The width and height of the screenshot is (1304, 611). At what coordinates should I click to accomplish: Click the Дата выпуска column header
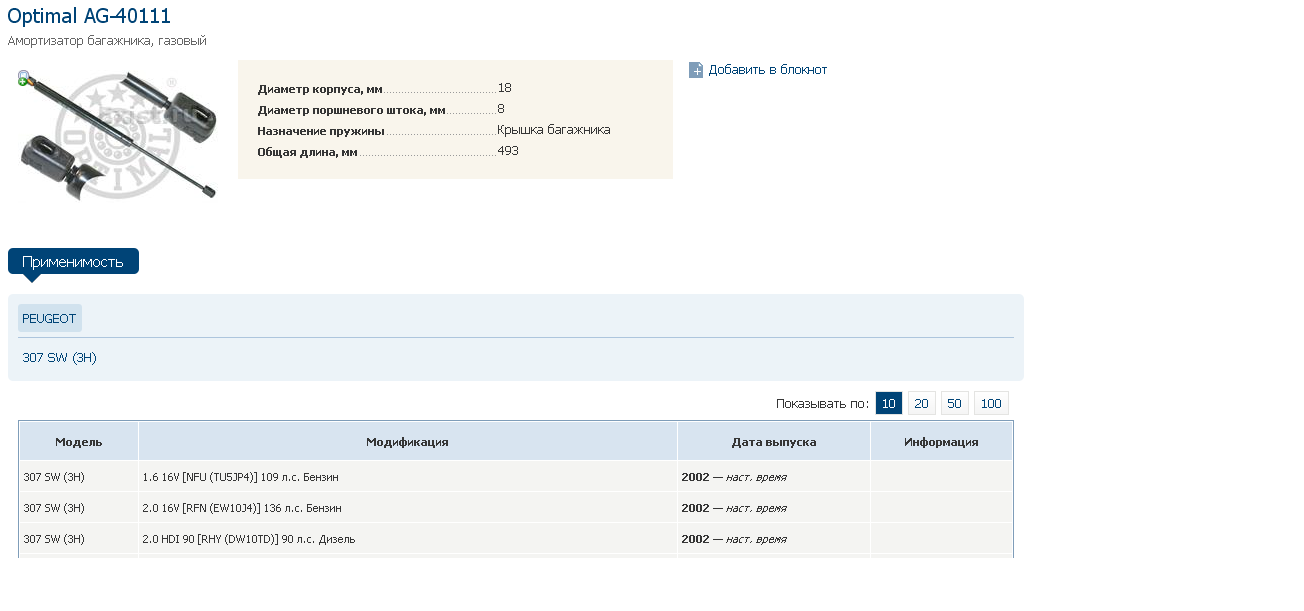pos(773,442)
